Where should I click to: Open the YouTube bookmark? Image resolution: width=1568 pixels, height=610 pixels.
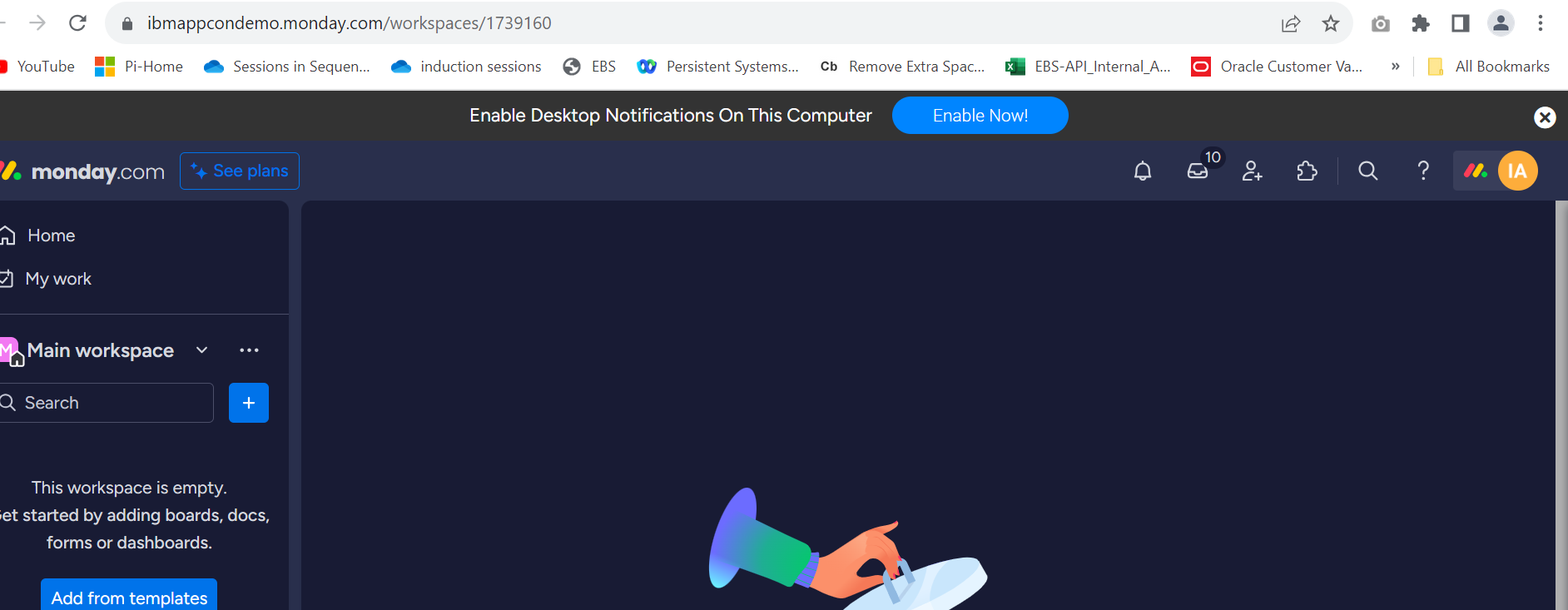[37, 67]
